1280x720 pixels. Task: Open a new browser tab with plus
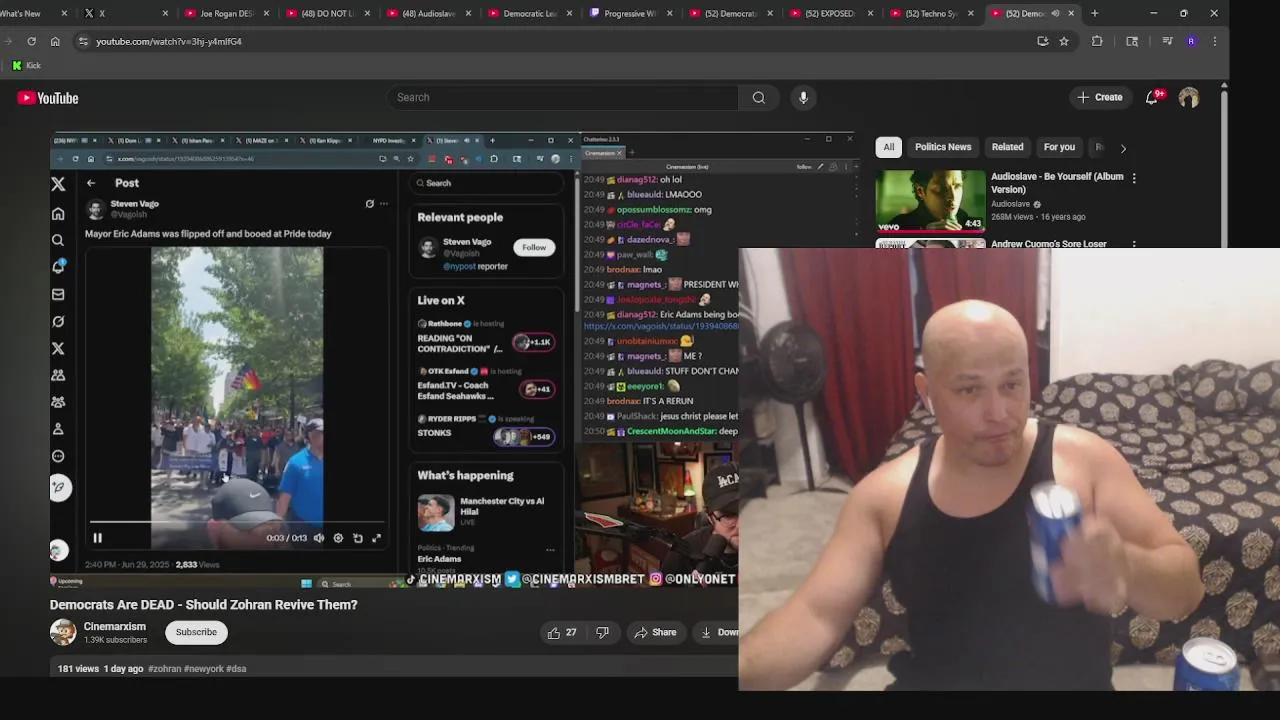(x=1094, y=13)
